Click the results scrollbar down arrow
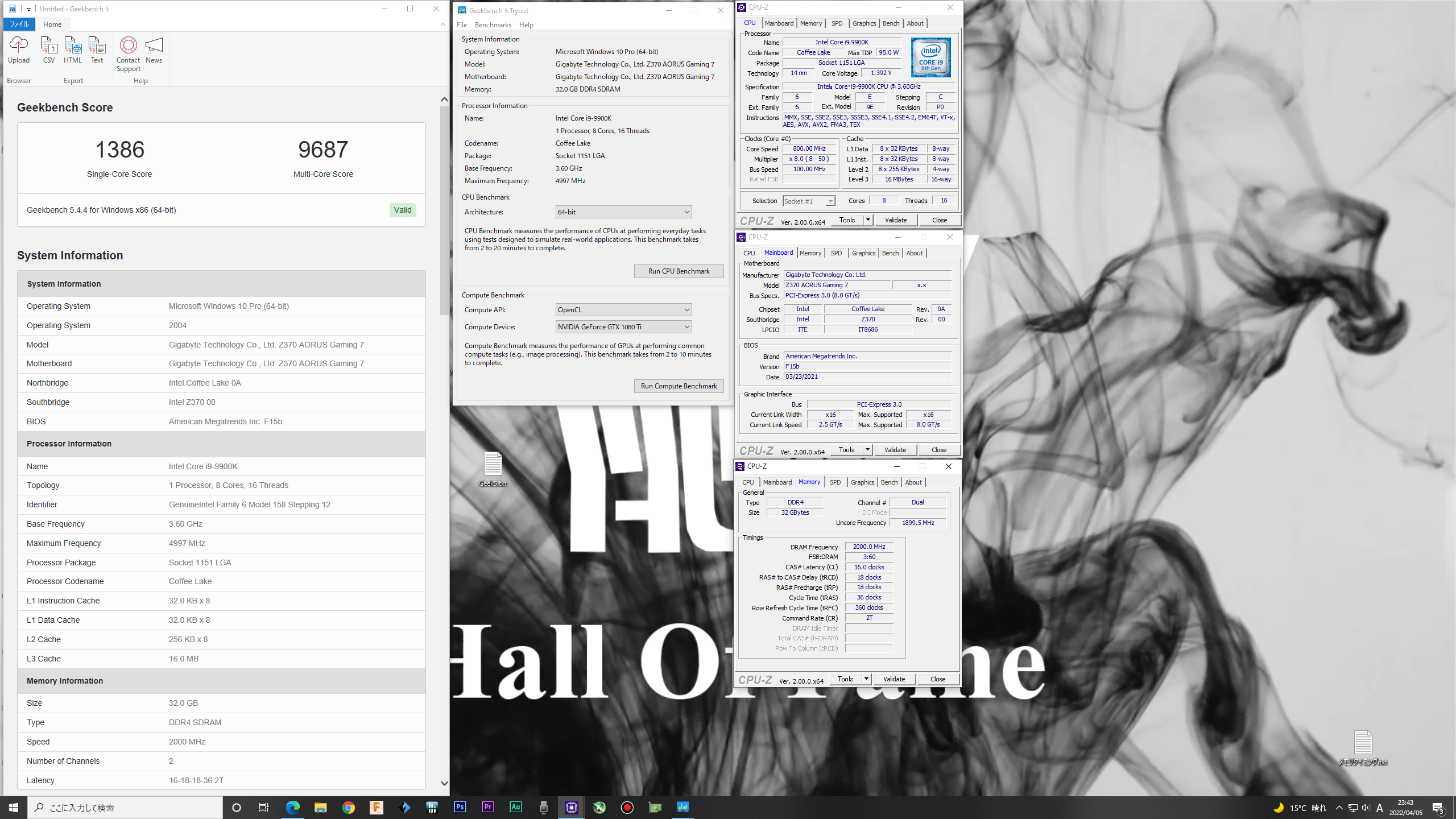This screenshot has height=819, width=1456. [x=444, y=783]
